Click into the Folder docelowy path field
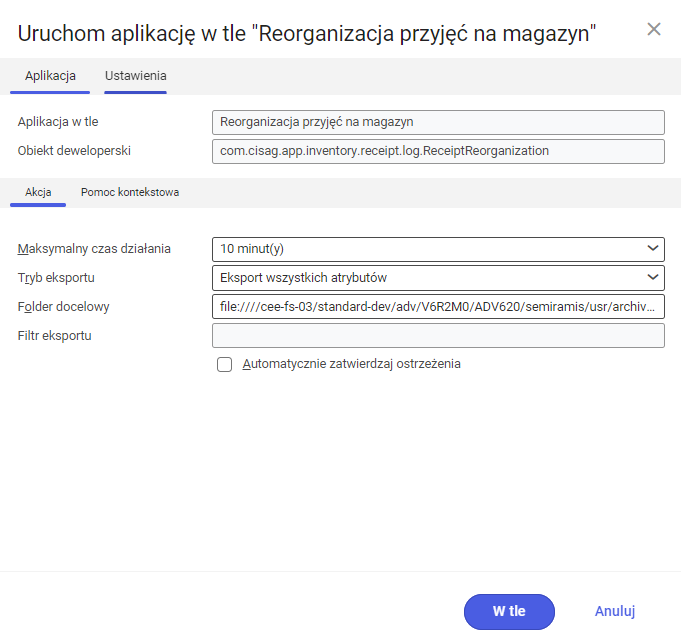Image resolution: width=681 pixels, height=644 pixels. click(x=438, y=306)
